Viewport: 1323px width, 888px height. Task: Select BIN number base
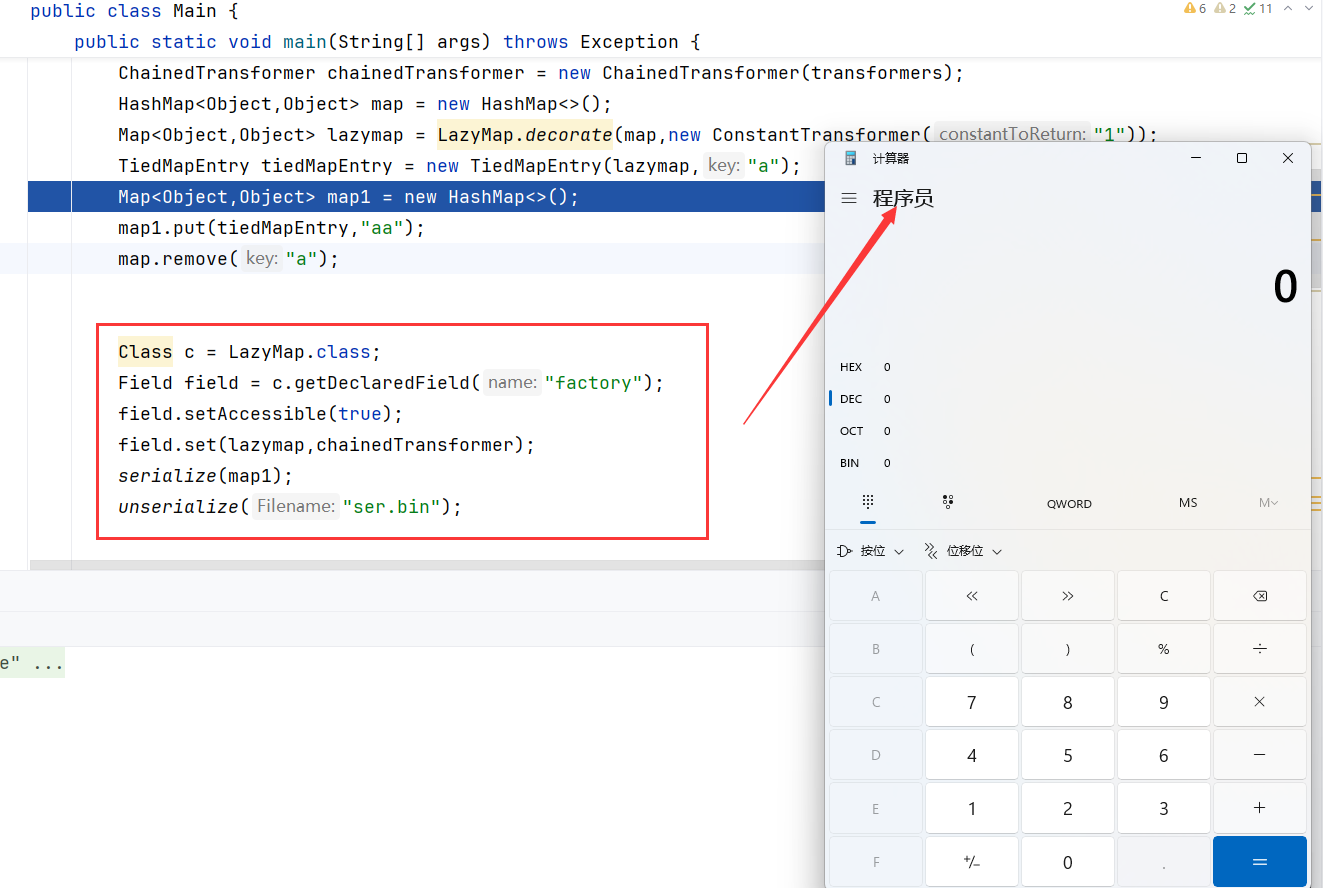coord(865,463)
